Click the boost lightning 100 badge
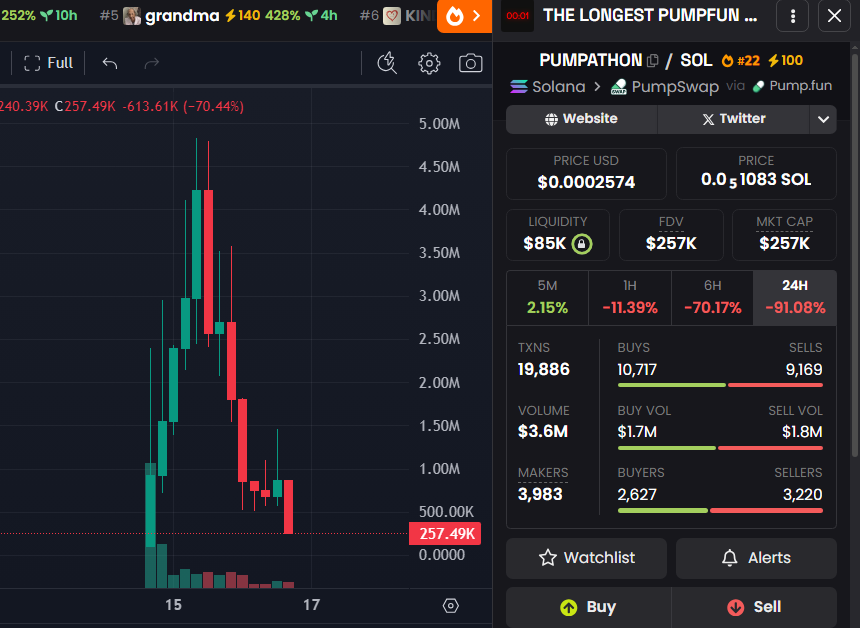Image resolution: width=860 pixels, height=628 pixels. click(x=785, y=60)
